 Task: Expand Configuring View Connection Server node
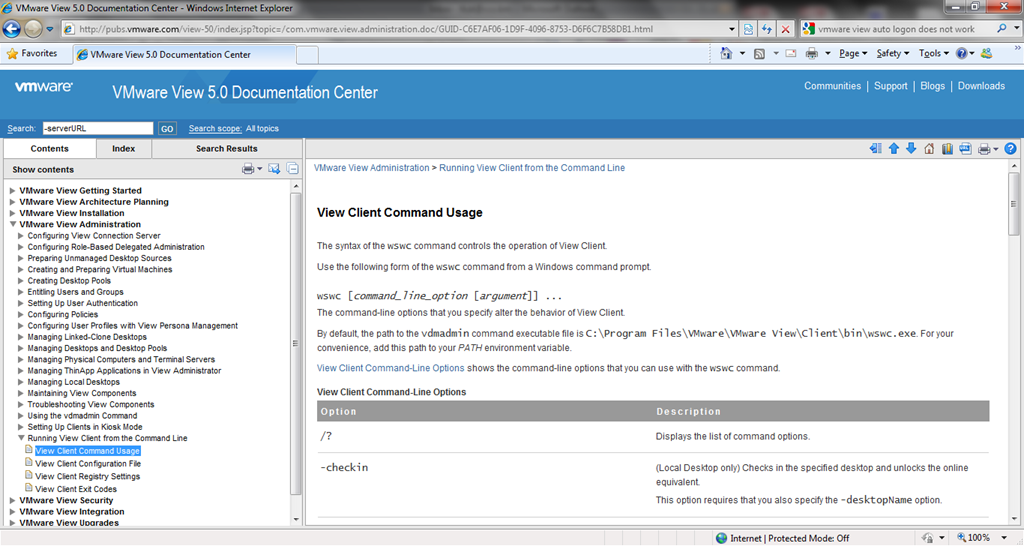[x=21, y=236]
